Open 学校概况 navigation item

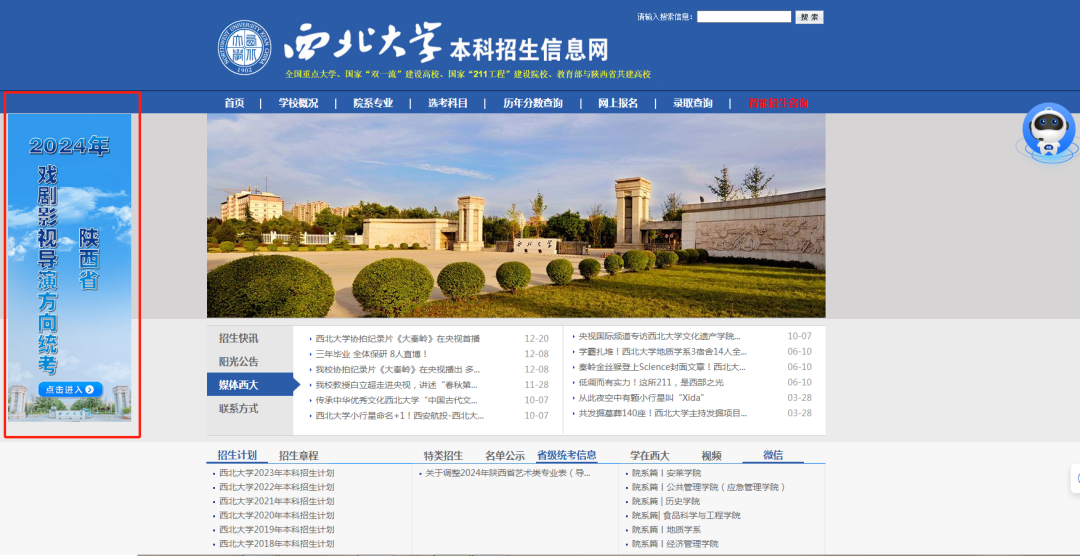tap(298, 103)
